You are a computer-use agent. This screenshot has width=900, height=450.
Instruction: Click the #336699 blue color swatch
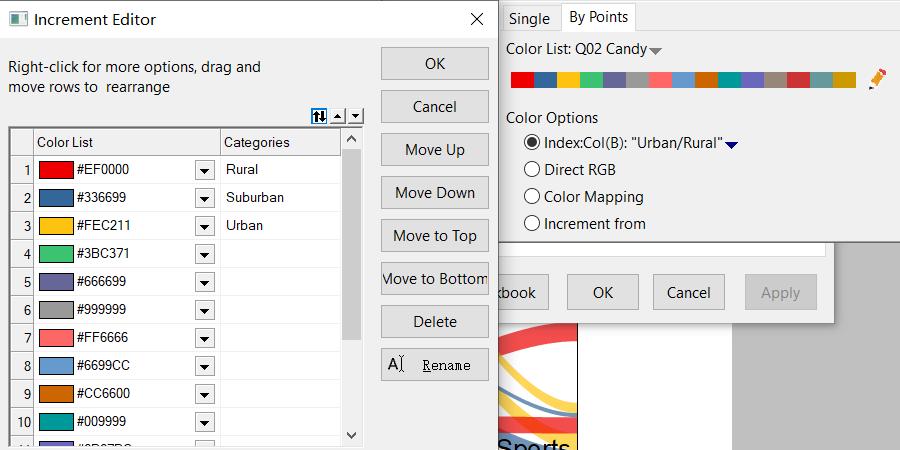click(x=56, y=198)
